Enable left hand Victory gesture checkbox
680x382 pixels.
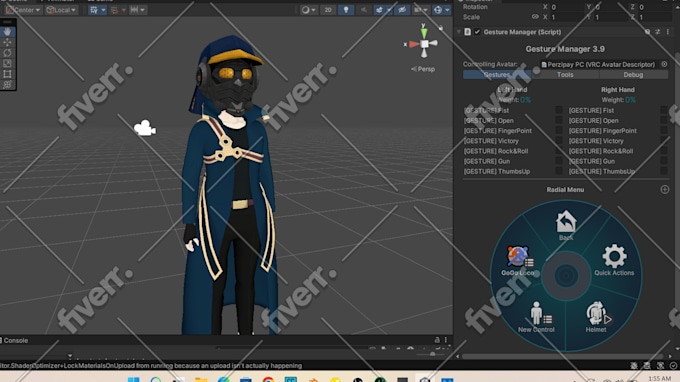pyautogui.click(x=559, y=141)
